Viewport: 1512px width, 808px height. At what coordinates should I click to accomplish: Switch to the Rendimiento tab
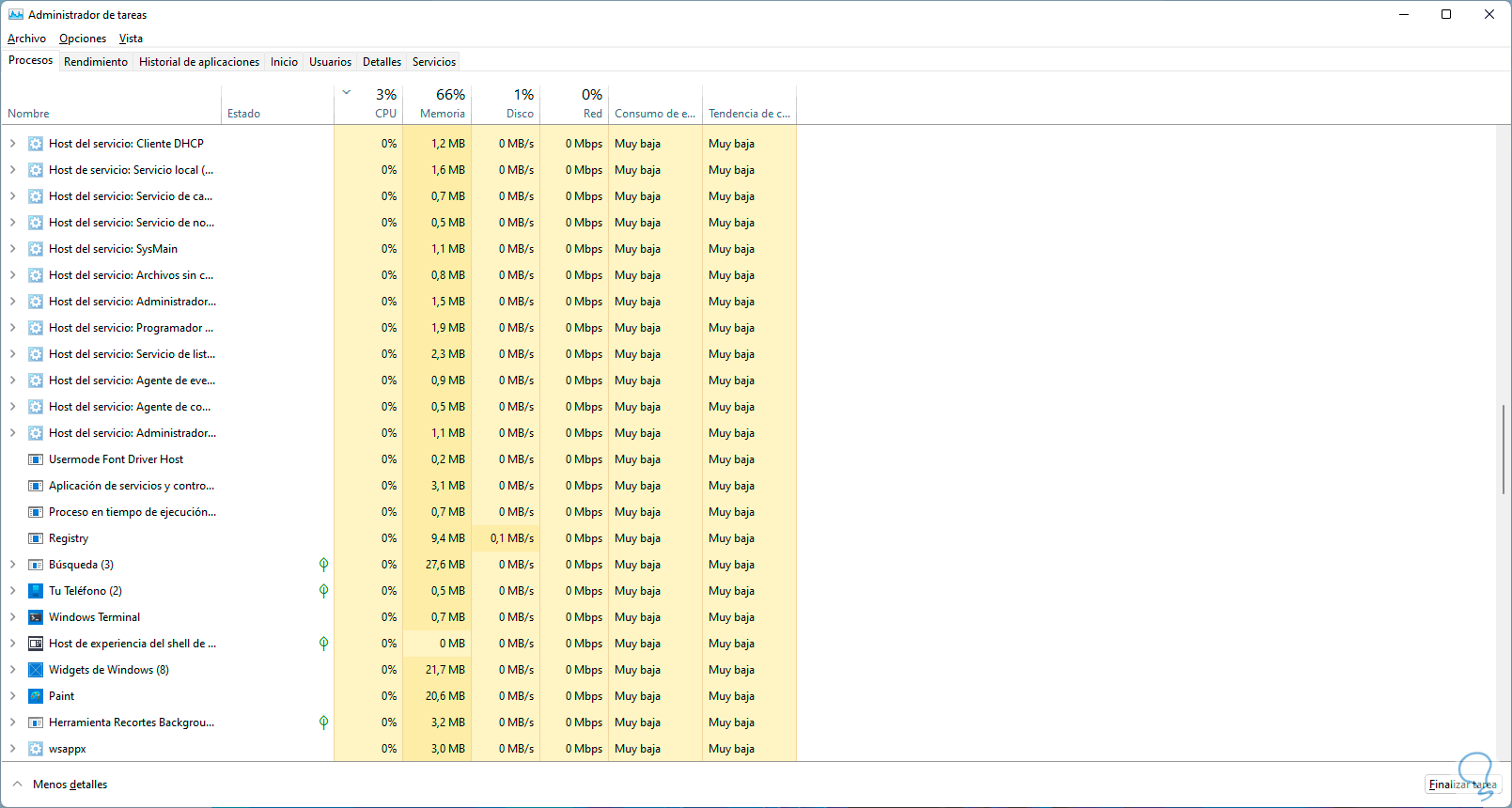pos(96,62)
